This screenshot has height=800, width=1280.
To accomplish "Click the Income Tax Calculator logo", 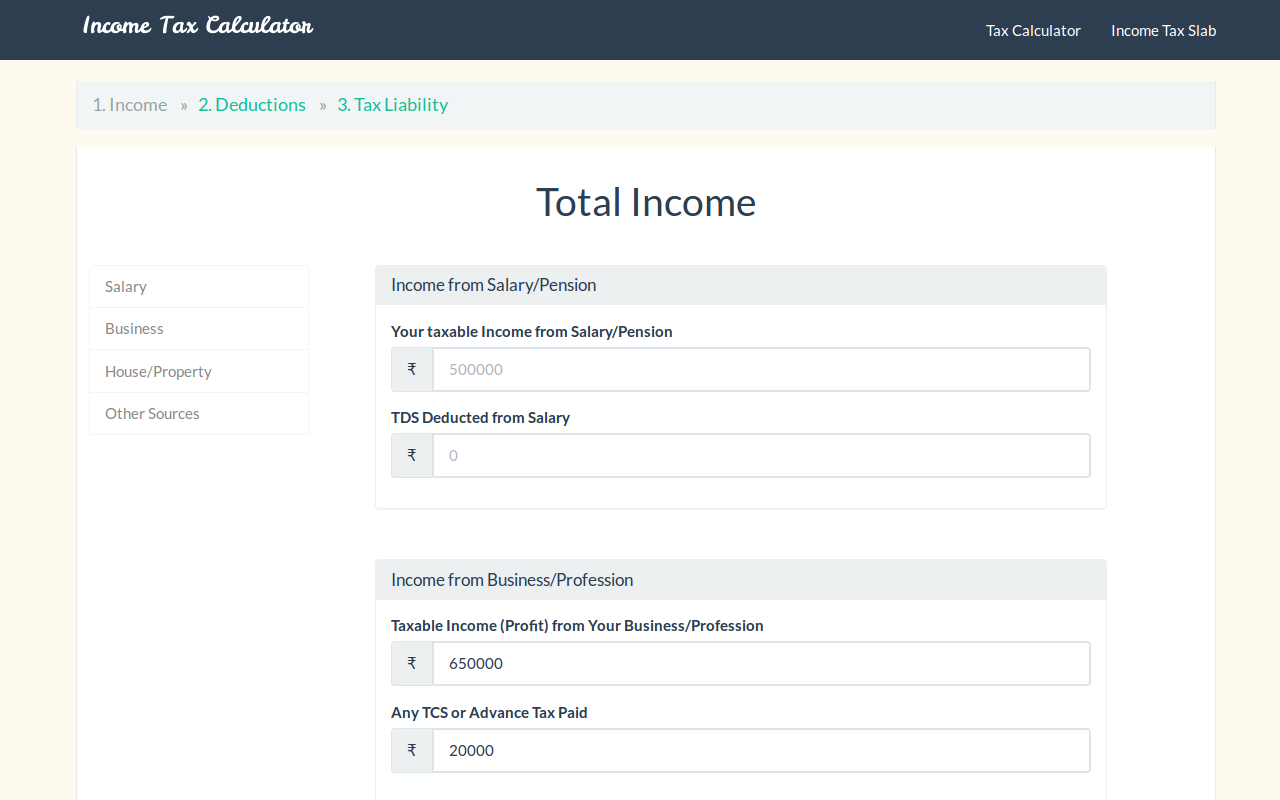I will point(197,26).
